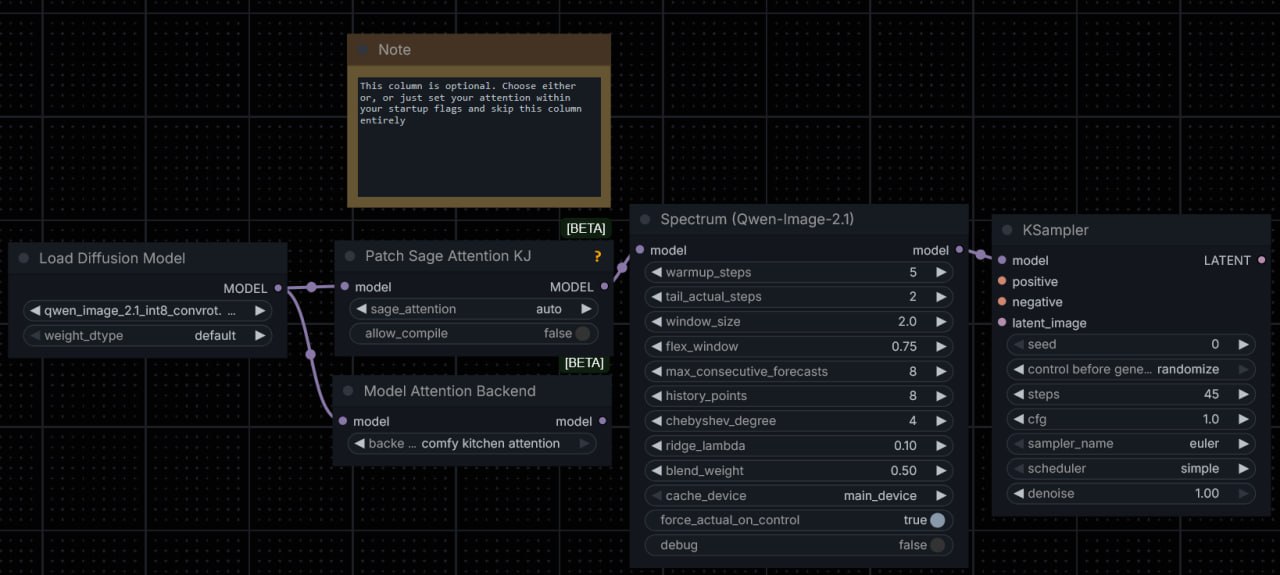
Task: Collapse Patch Sage Attention KJ node dot
Action: tap(349, 256)
